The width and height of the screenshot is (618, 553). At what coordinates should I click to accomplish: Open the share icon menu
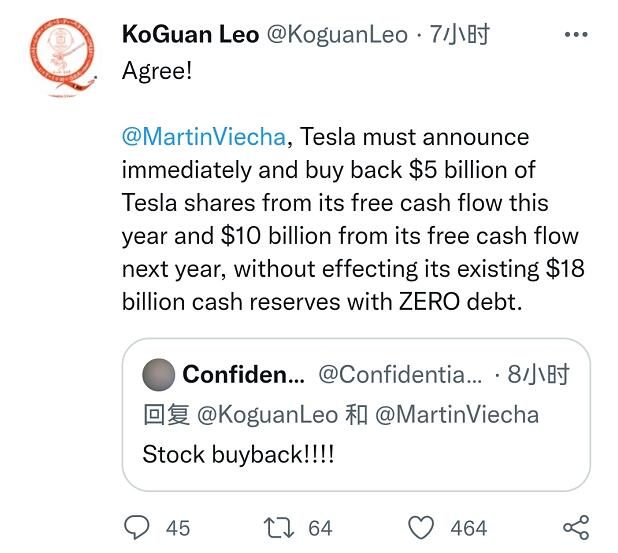coord(575,527)
